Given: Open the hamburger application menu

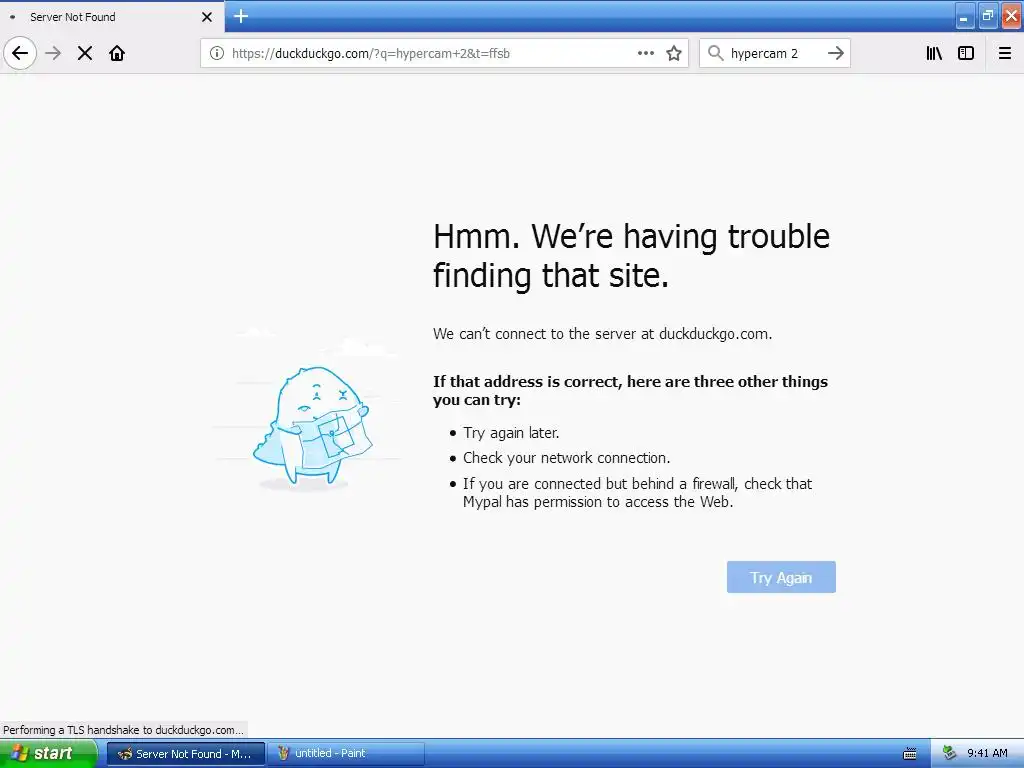Looking at the screenshot, I should click(x=1005, y=53).
